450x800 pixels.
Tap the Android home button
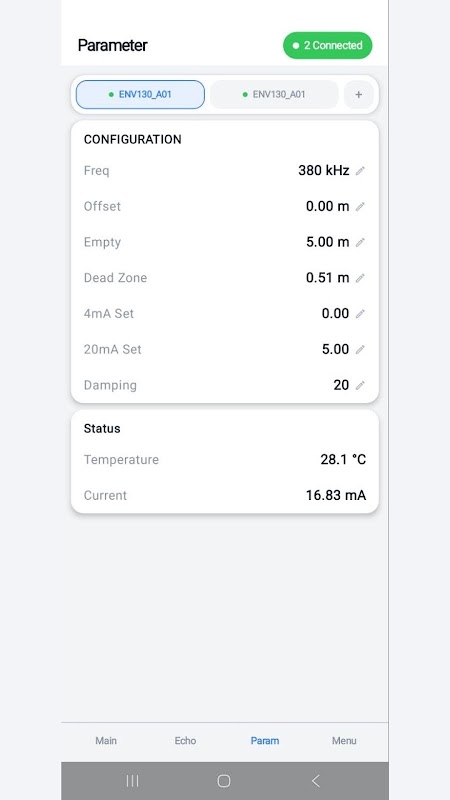(x=223, y=781)
